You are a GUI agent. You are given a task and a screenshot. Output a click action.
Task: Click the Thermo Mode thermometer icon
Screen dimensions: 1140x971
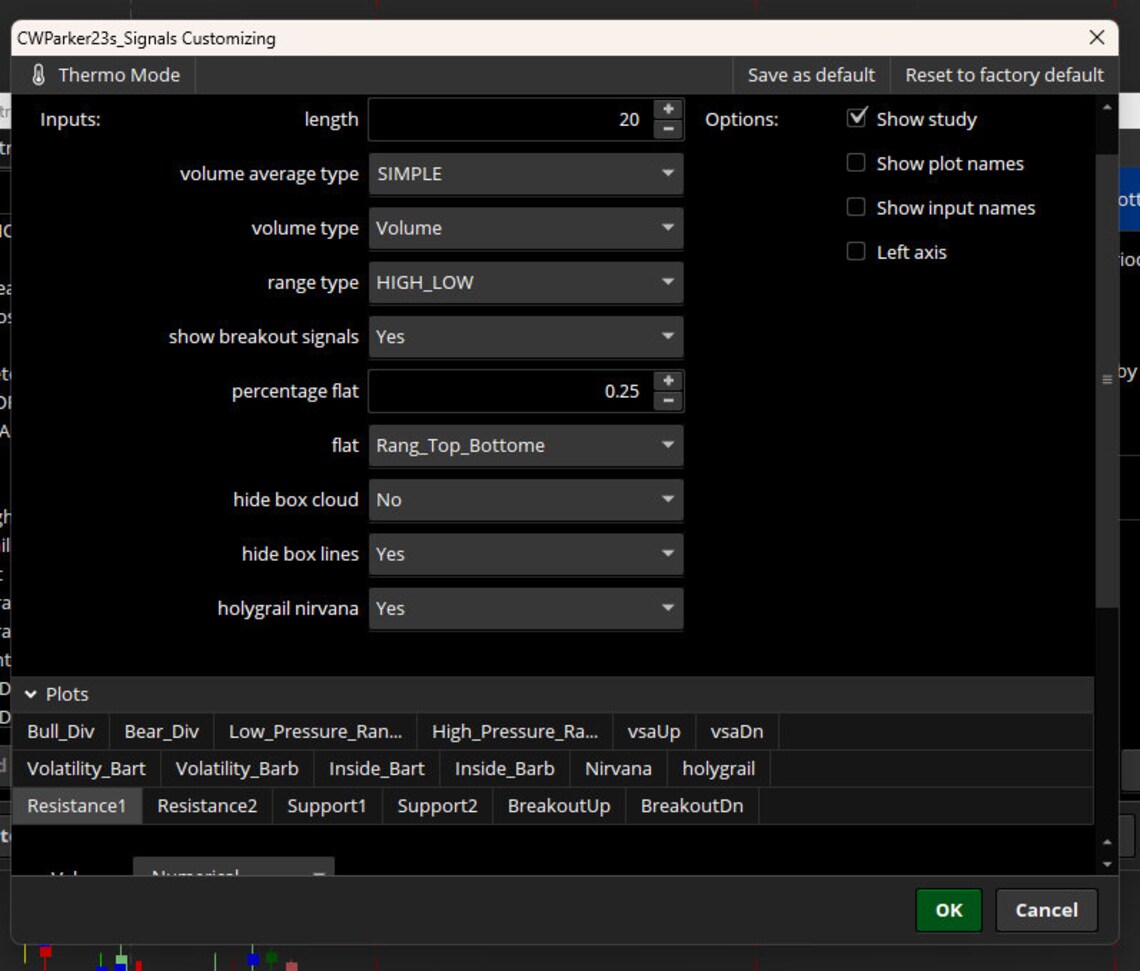(37, 74)
